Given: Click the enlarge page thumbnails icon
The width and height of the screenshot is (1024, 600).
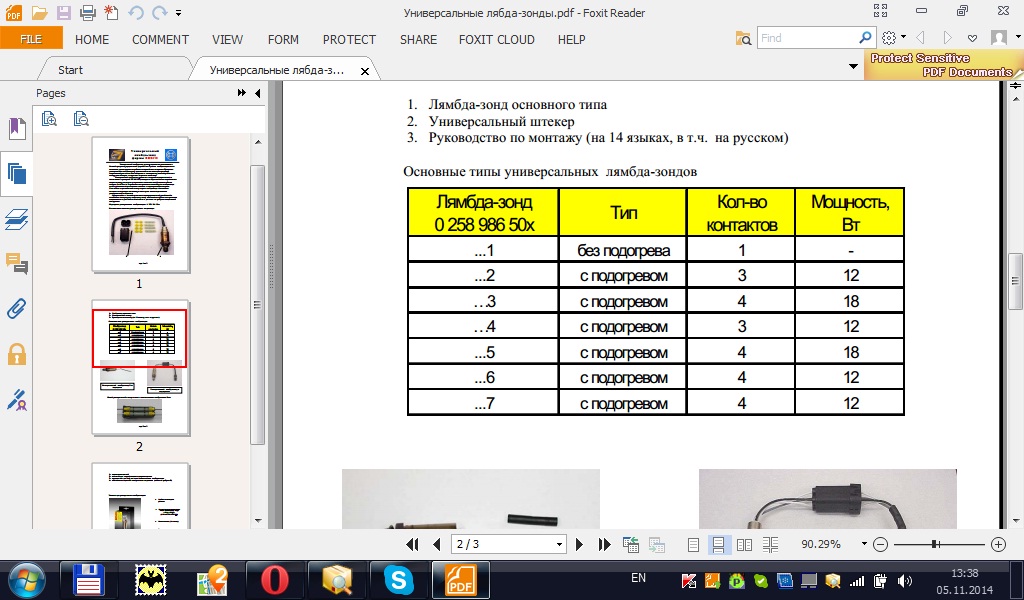Looking at the screenshot, I should tap(49, 119).
